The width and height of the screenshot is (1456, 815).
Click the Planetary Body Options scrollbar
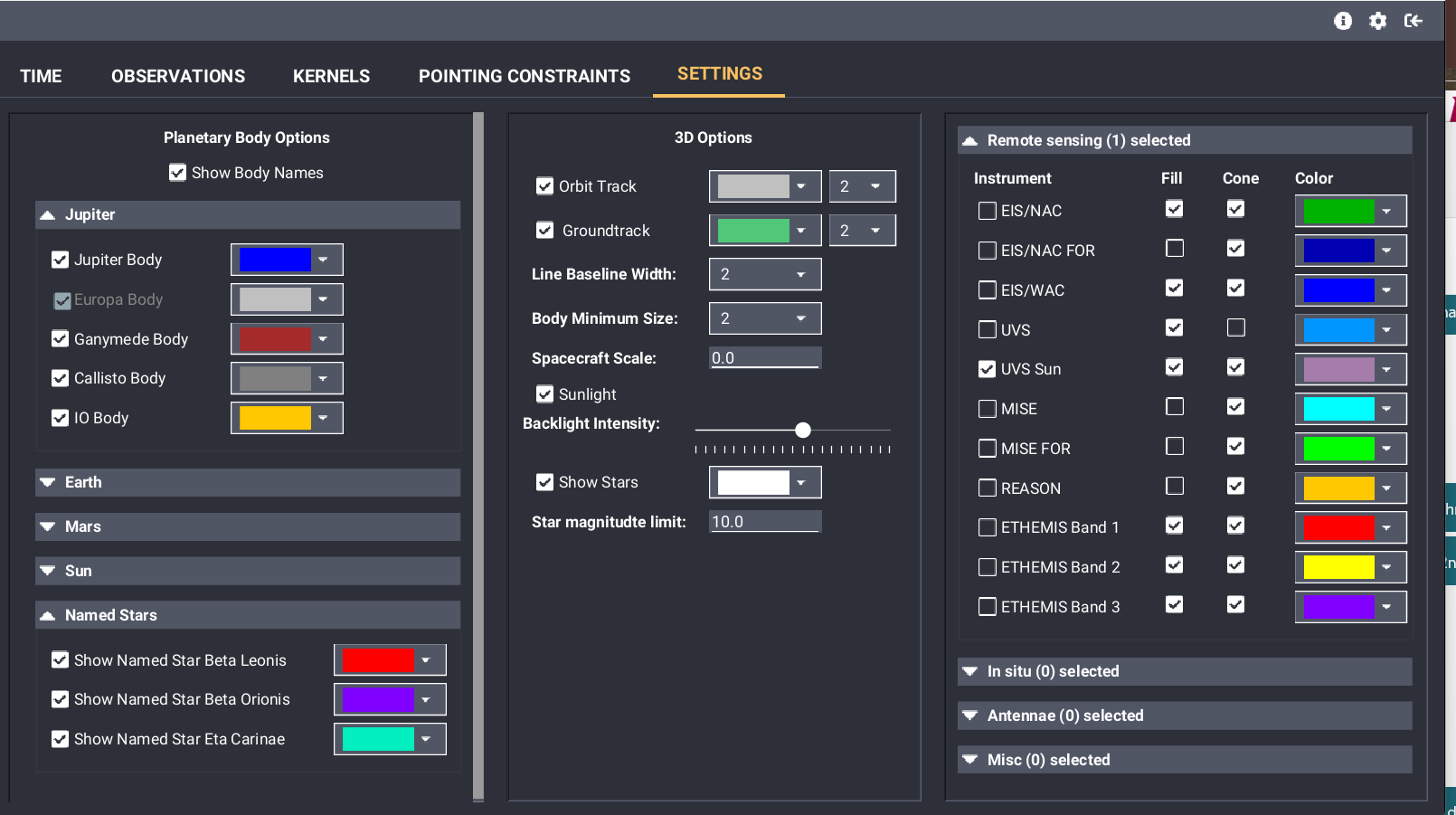point(478,457)
